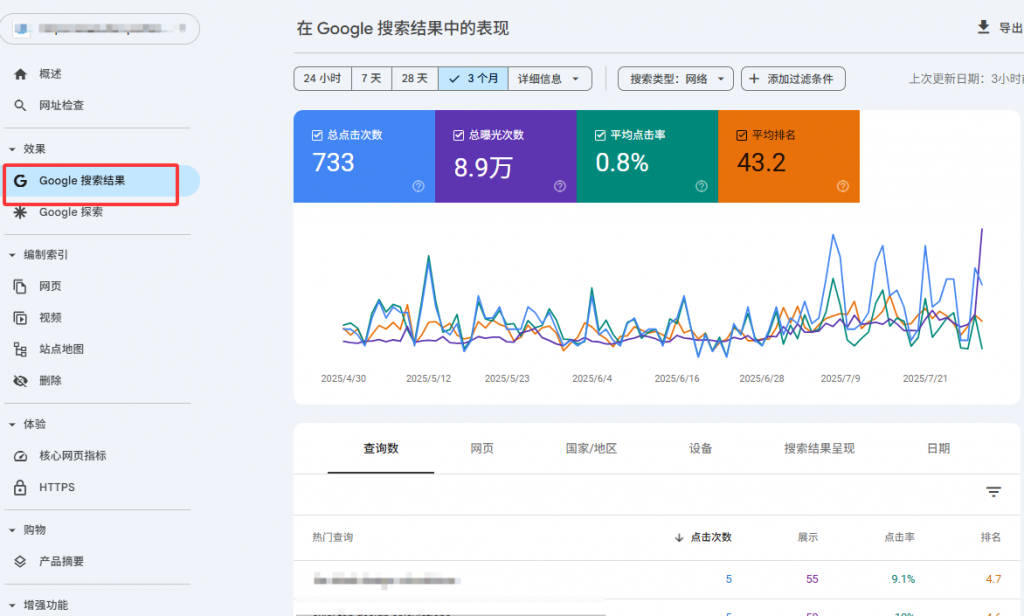Select the 设备 tab
Viewport: 1024px width, 616px height.
pyautogui.click(x=700, y=449)
